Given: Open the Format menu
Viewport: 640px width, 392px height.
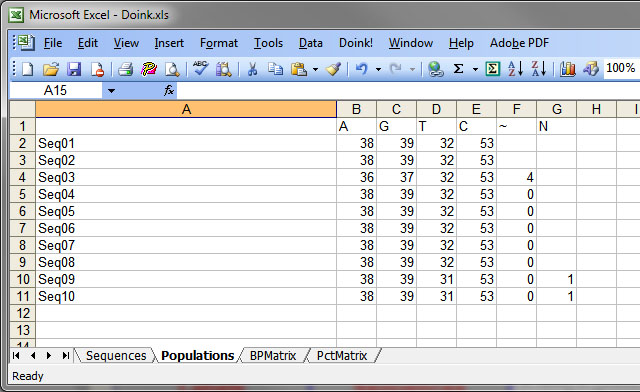Looking at the screenshot, I should pos(219,43).
